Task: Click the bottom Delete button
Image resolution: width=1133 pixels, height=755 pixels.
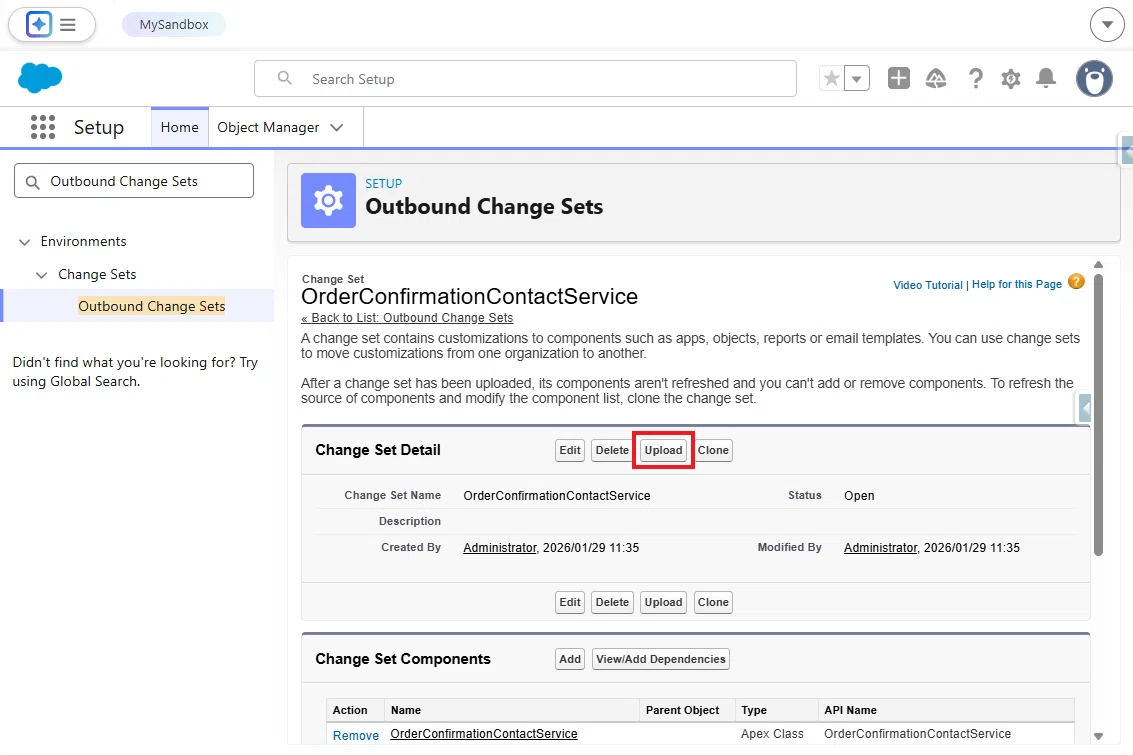Action: coord(612,602)
